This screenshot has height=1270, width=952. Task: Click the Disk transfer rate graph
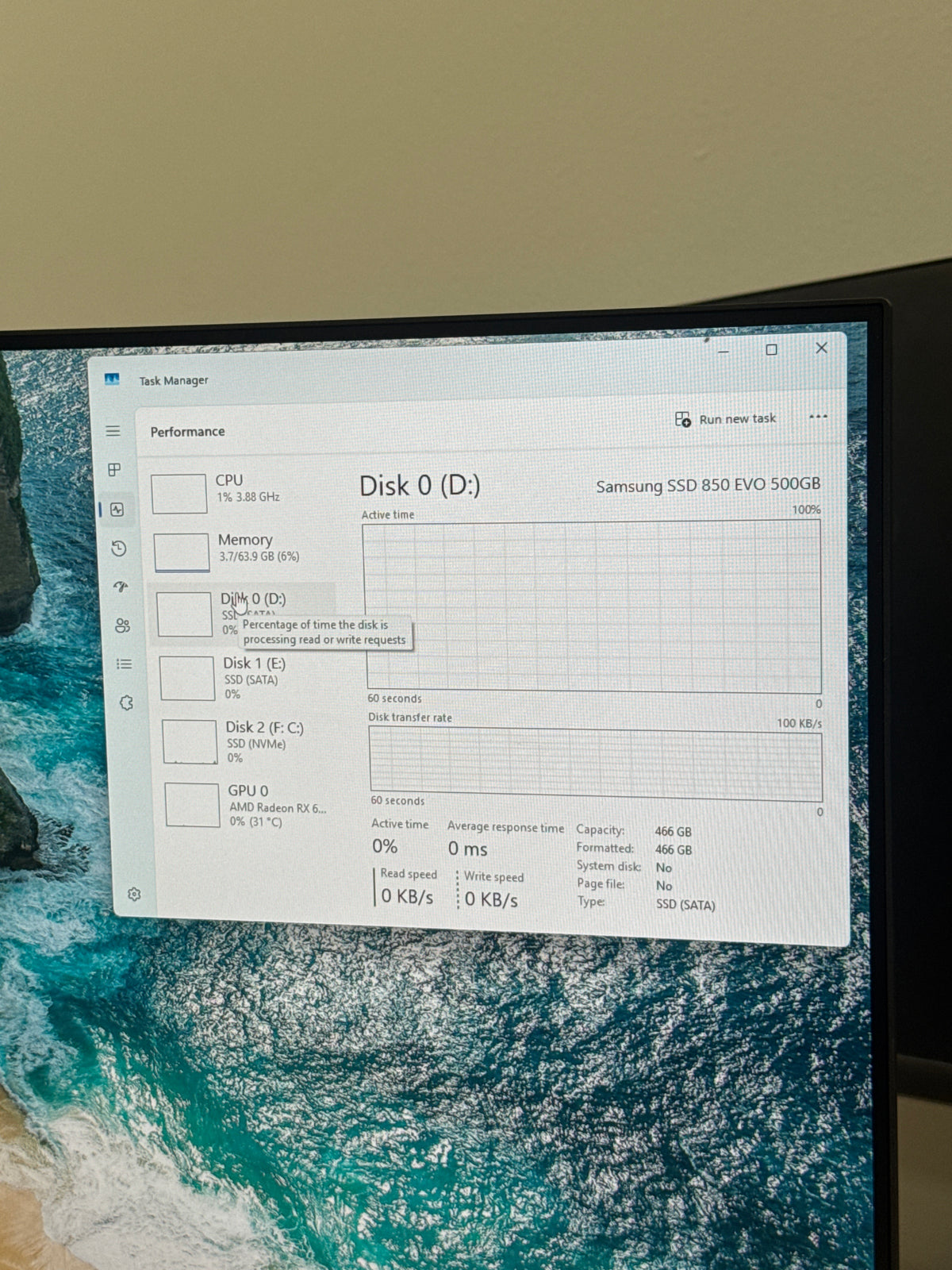point(596,764)
